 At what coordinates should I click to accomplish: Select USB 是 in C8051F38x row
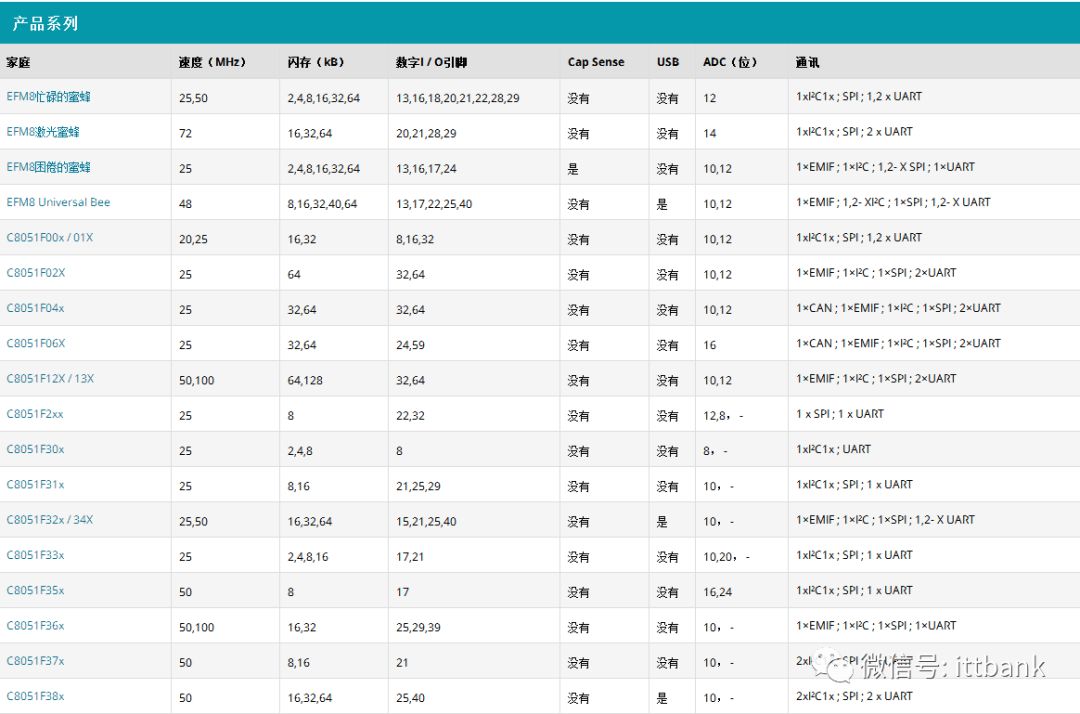662,697
